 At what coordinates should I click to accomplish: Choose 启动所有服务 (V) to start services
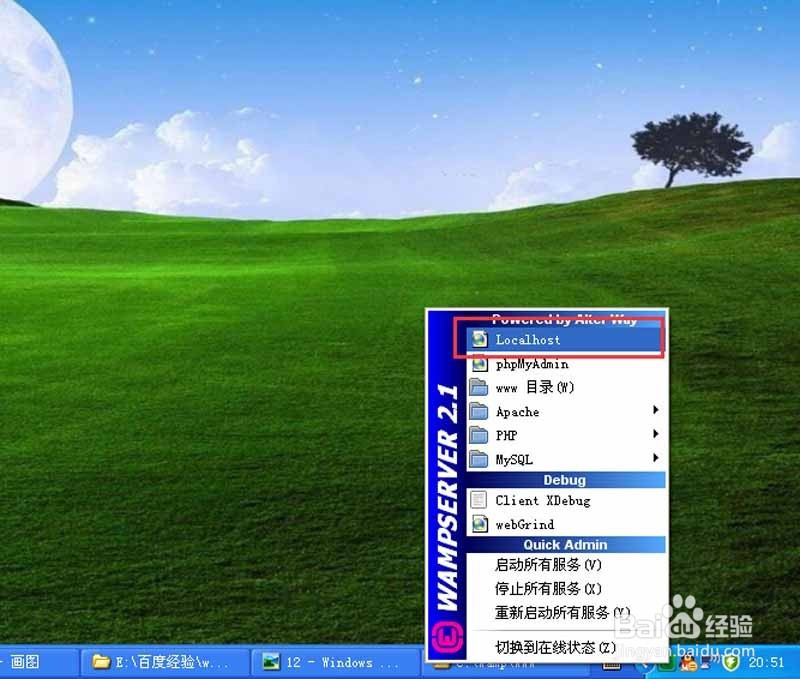565,565
